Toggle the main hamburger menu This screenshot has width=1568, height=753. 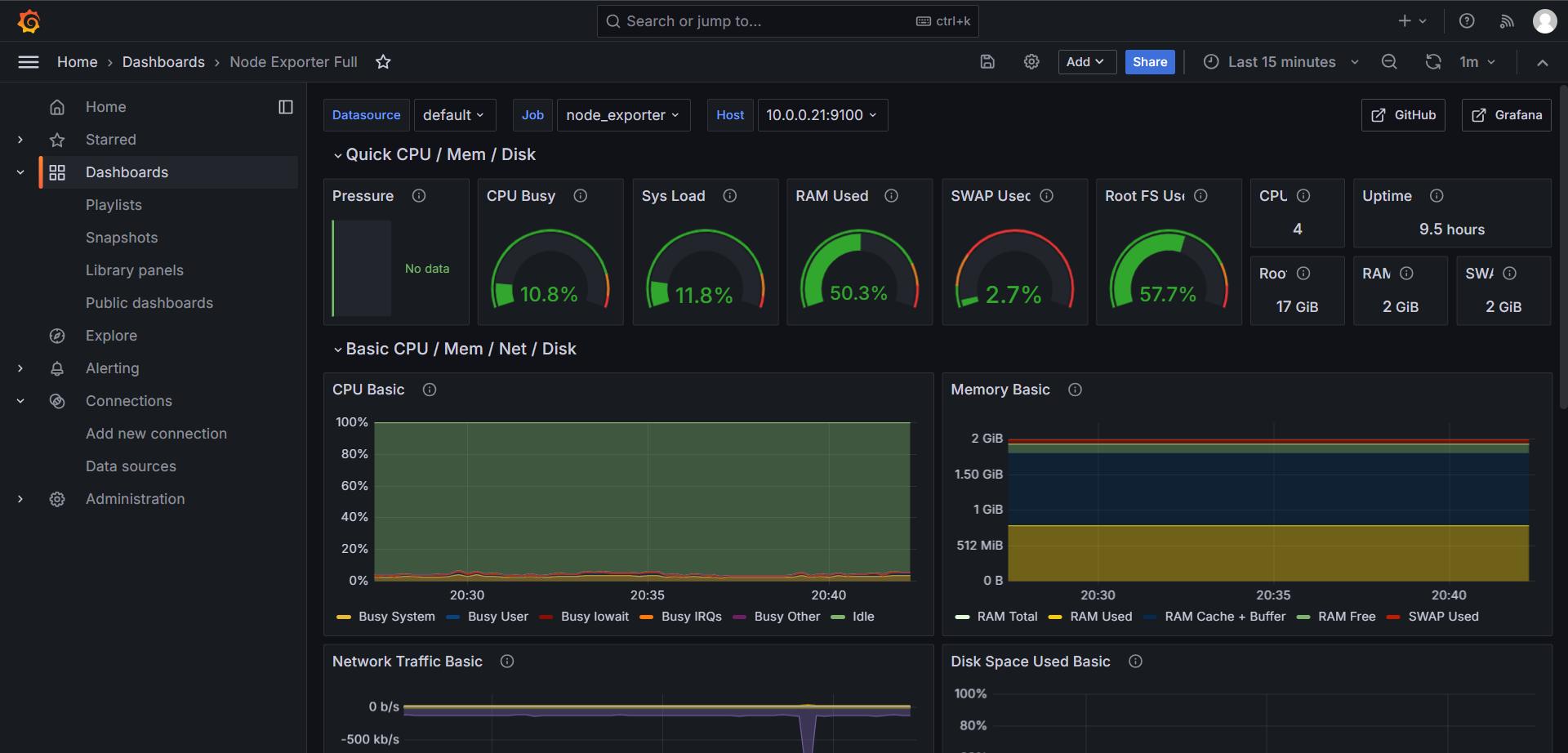pos(29,62)
